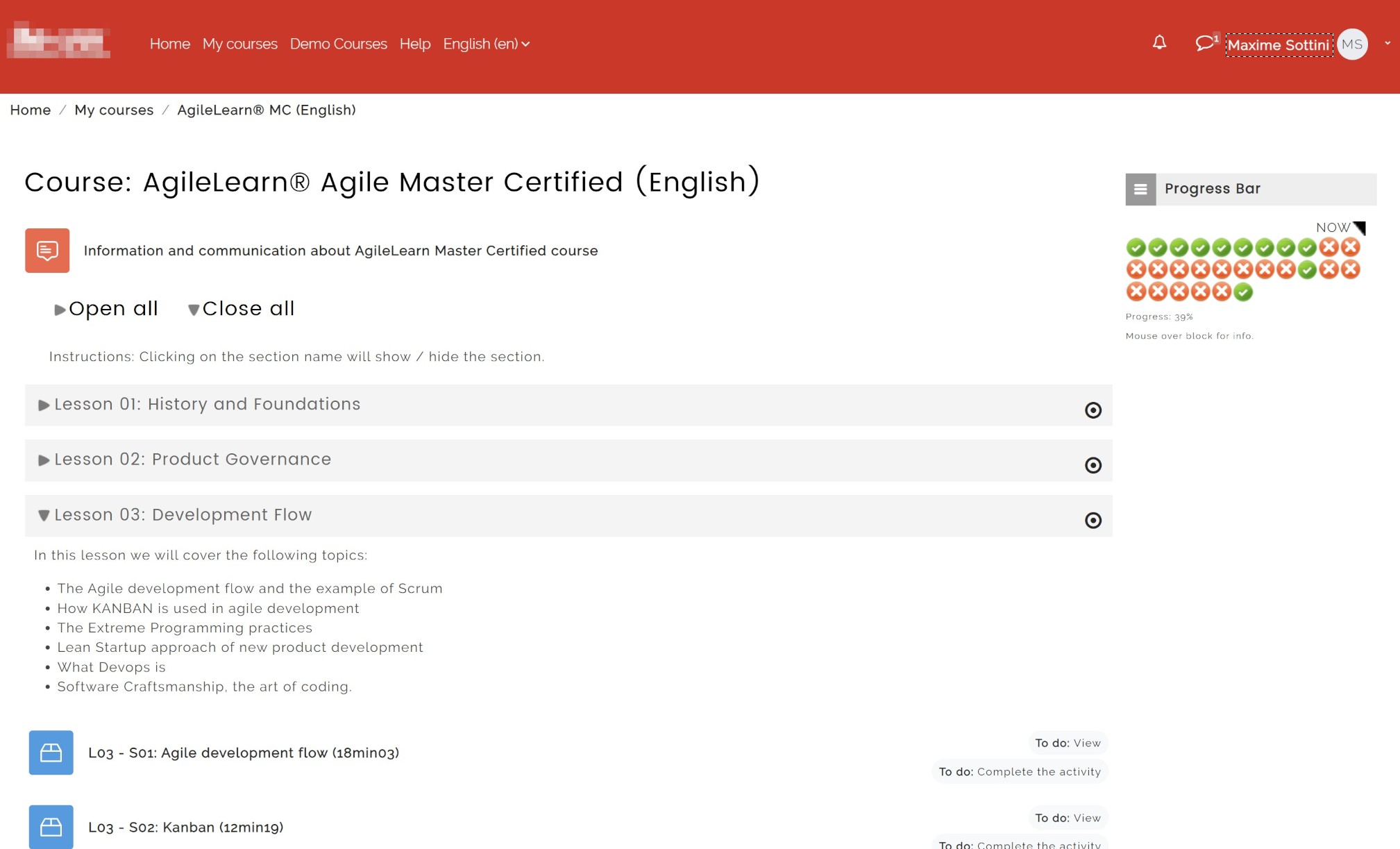Select Demo Courses in the navigation menu
The image size is (1400, 849).
click(338, 44)
